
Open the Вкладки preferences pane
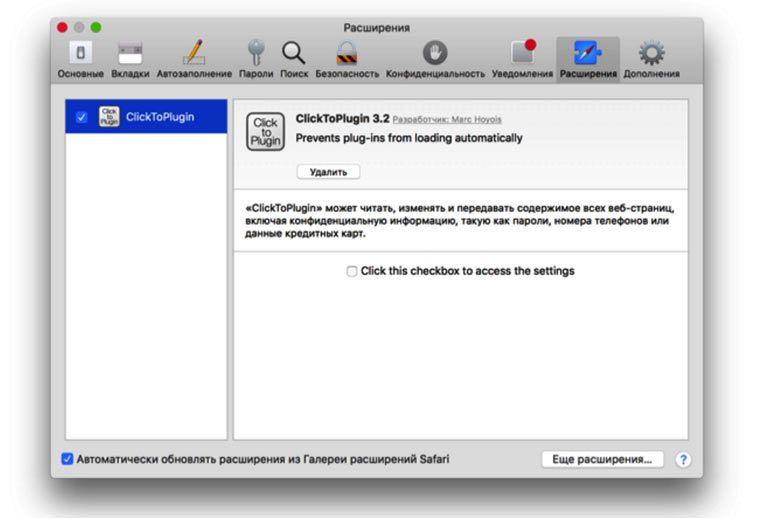coord(130,60)
